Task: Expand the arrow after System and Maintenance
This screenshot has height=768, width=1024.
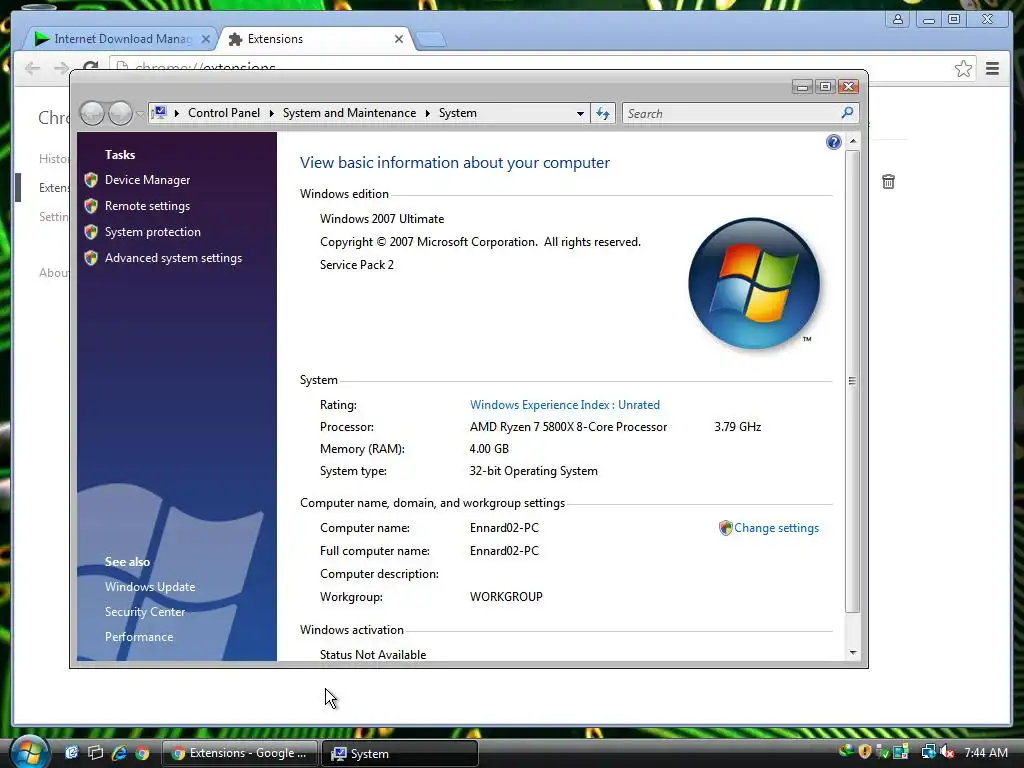Action: (428, 114)
